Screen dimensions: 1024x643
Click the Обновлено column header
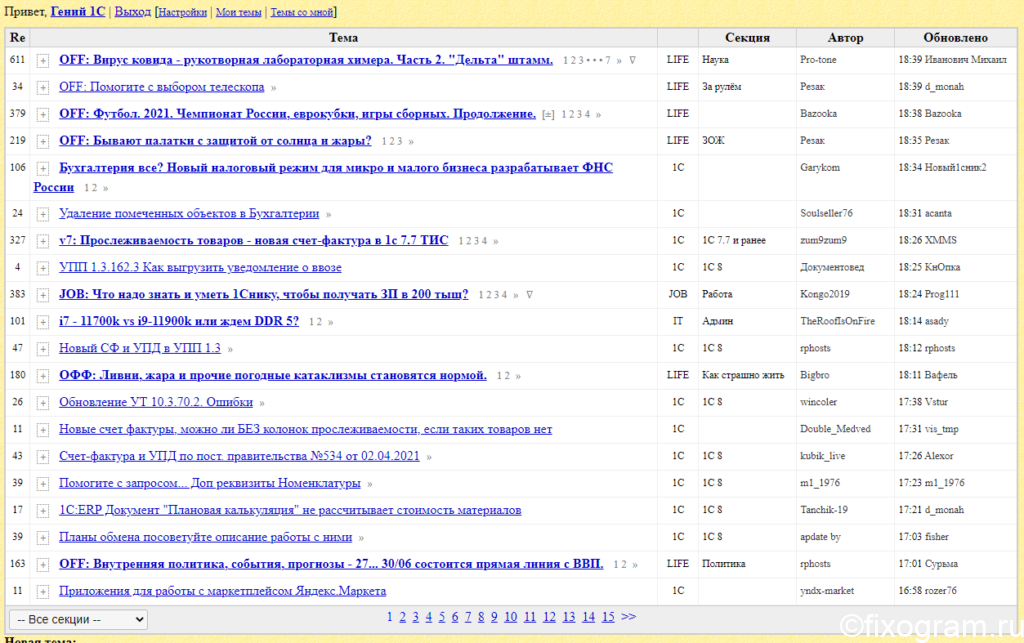click(955, 38)
